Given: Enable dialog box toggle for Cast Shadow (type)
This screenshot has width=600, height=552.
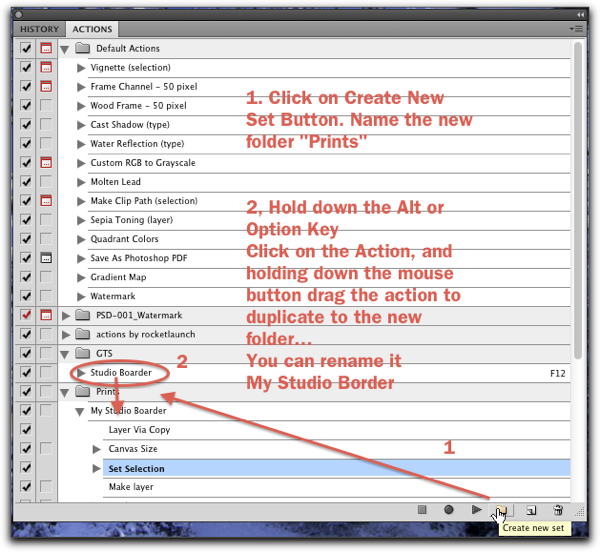Looking at the screenshot, I should click(x=46, y=124).
